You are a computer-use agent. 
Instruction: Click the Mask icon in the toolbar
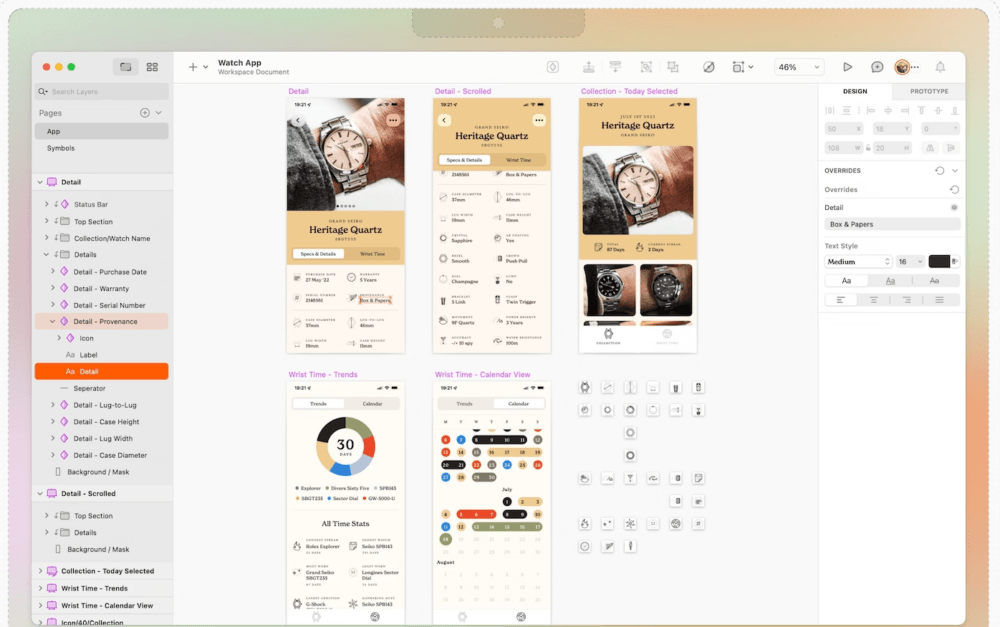[709, 66]
